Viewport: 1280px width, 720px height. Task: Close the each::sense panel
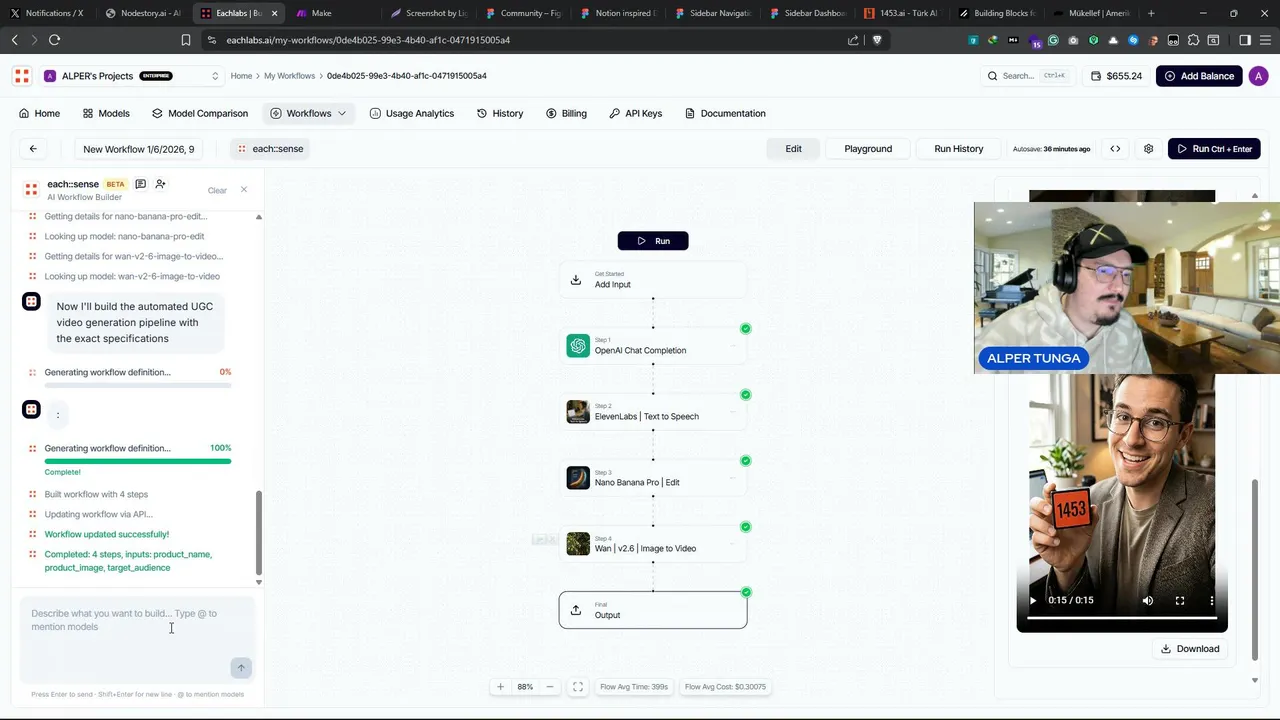[x=243, y=189]
